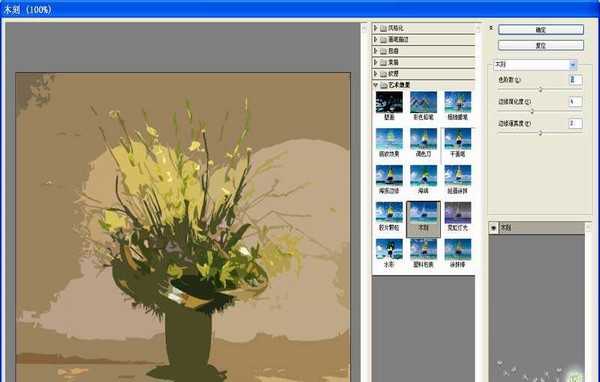Collapse the filter thumbnail panel with the toggle arrow
The width and height of the screenshot is (600, 382).
click(491, 28)
